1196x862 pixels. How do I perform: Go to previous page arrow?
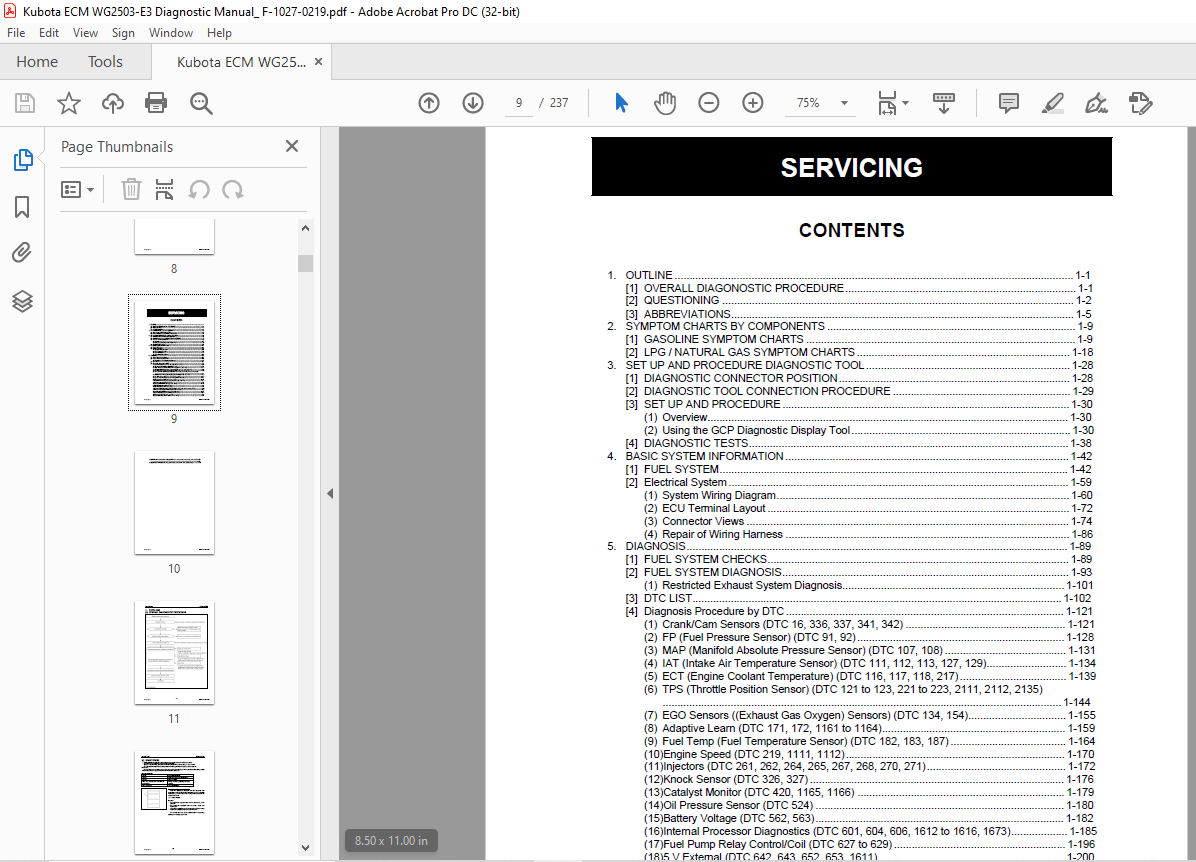(x=429, y=103)
